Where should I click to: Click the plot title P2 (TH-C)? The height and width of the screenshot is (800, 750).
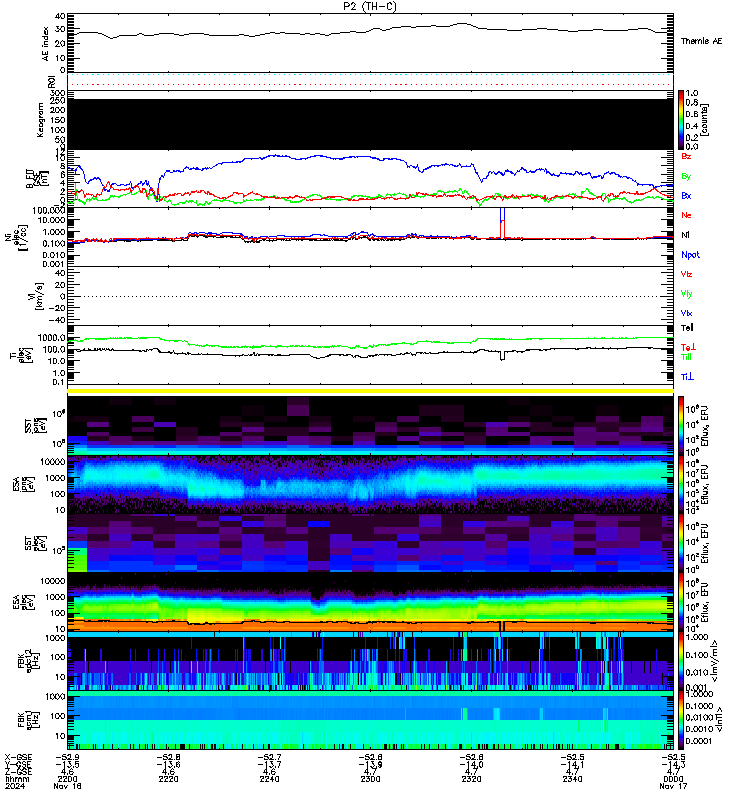[x=369, y=6]
